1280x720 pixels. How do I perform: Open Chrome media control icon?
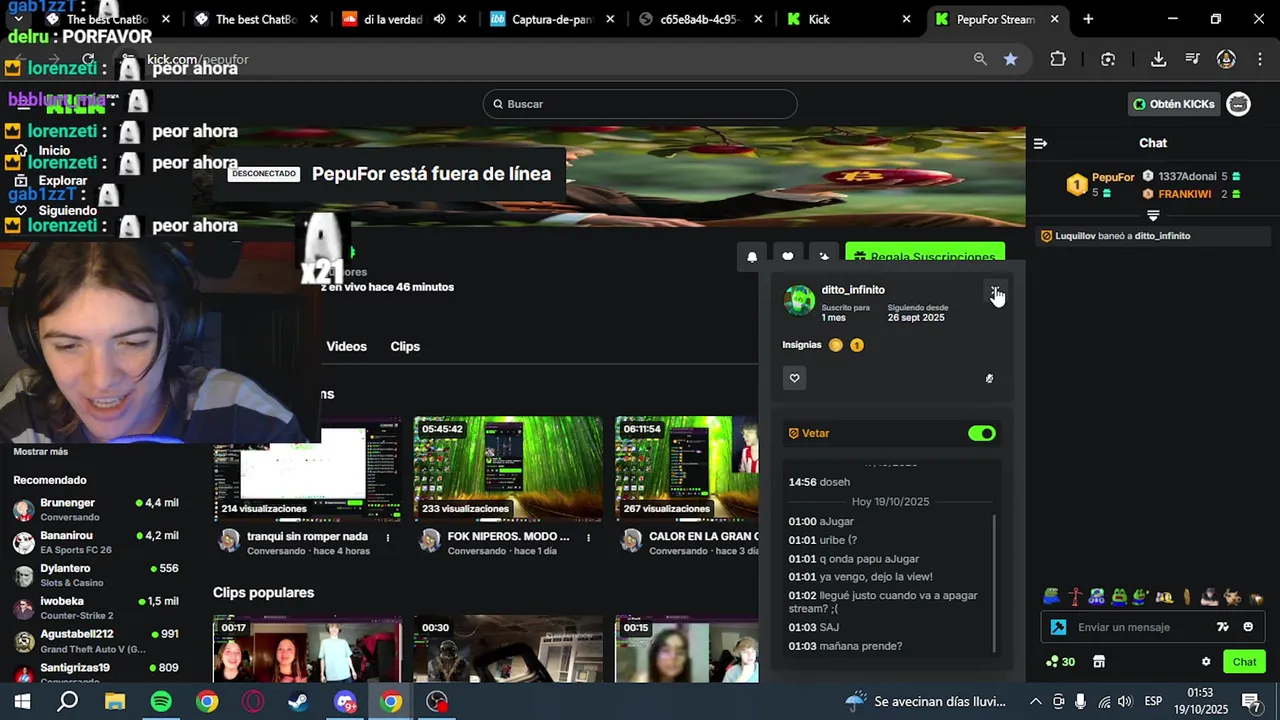tap(1192, 59)
